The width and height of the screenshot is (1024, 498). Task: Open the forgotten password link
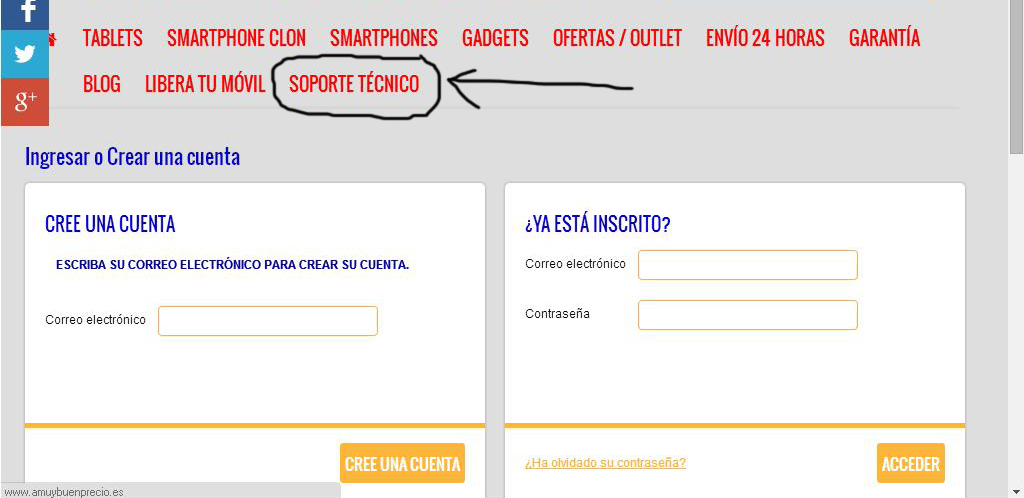click(605, 463)
